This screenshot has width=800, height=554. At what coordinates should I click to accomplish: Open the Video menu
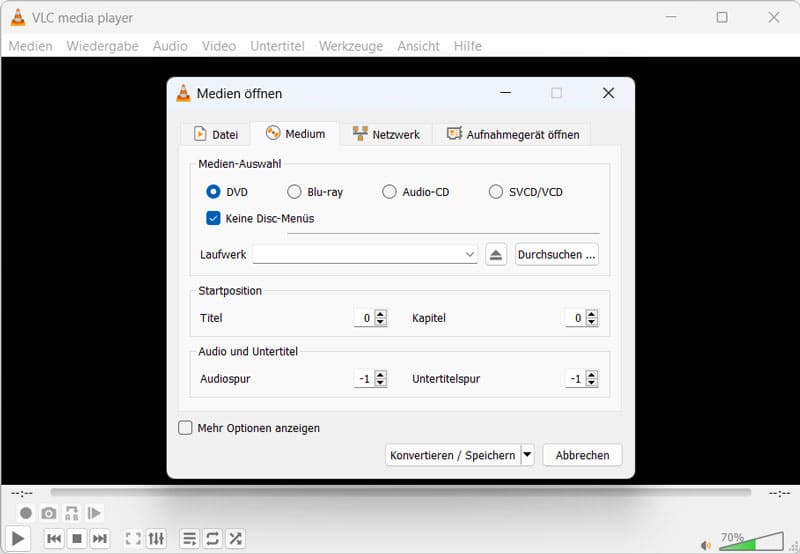point(219,46)
